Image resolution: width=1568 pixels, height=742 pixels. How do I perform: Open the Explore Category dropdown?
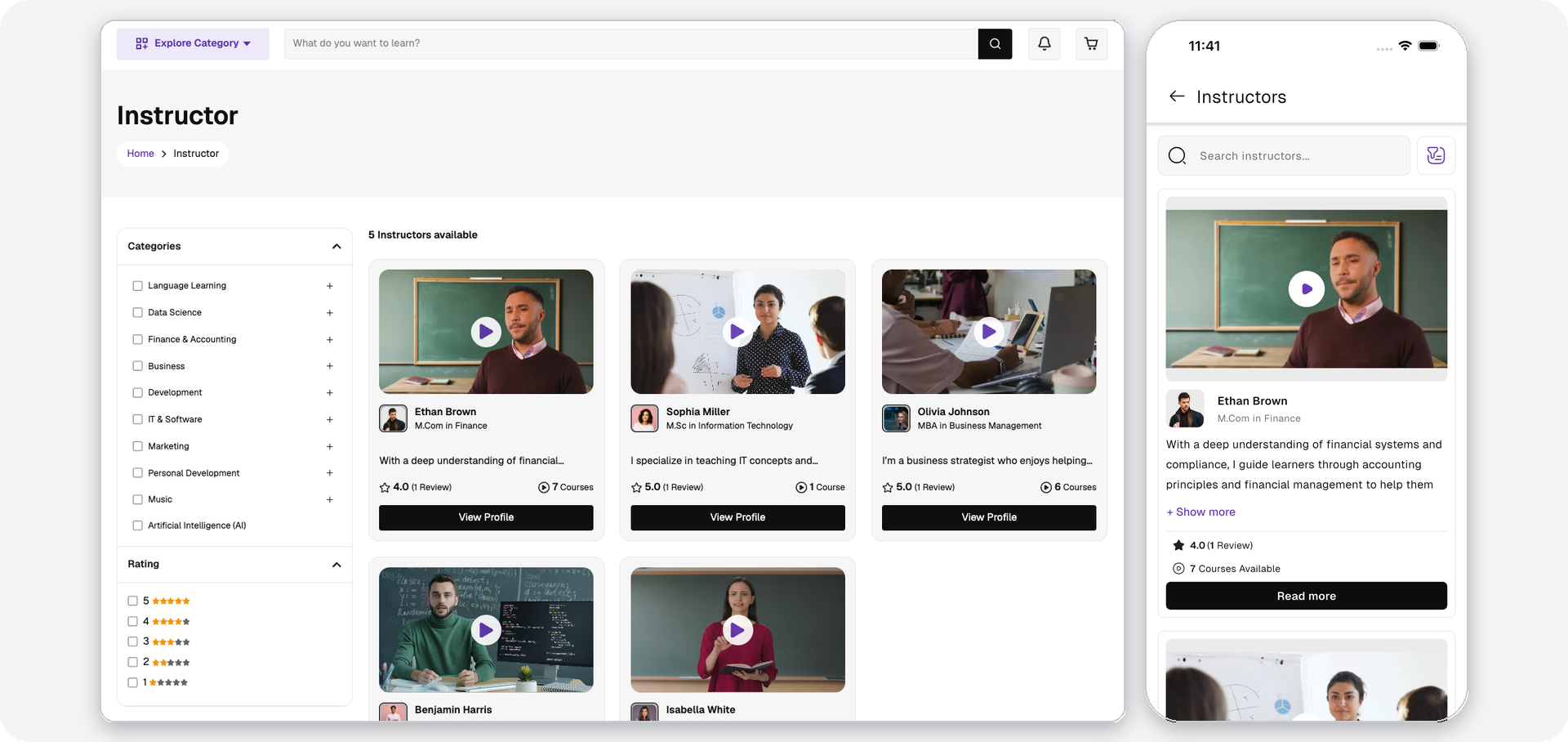193,44
